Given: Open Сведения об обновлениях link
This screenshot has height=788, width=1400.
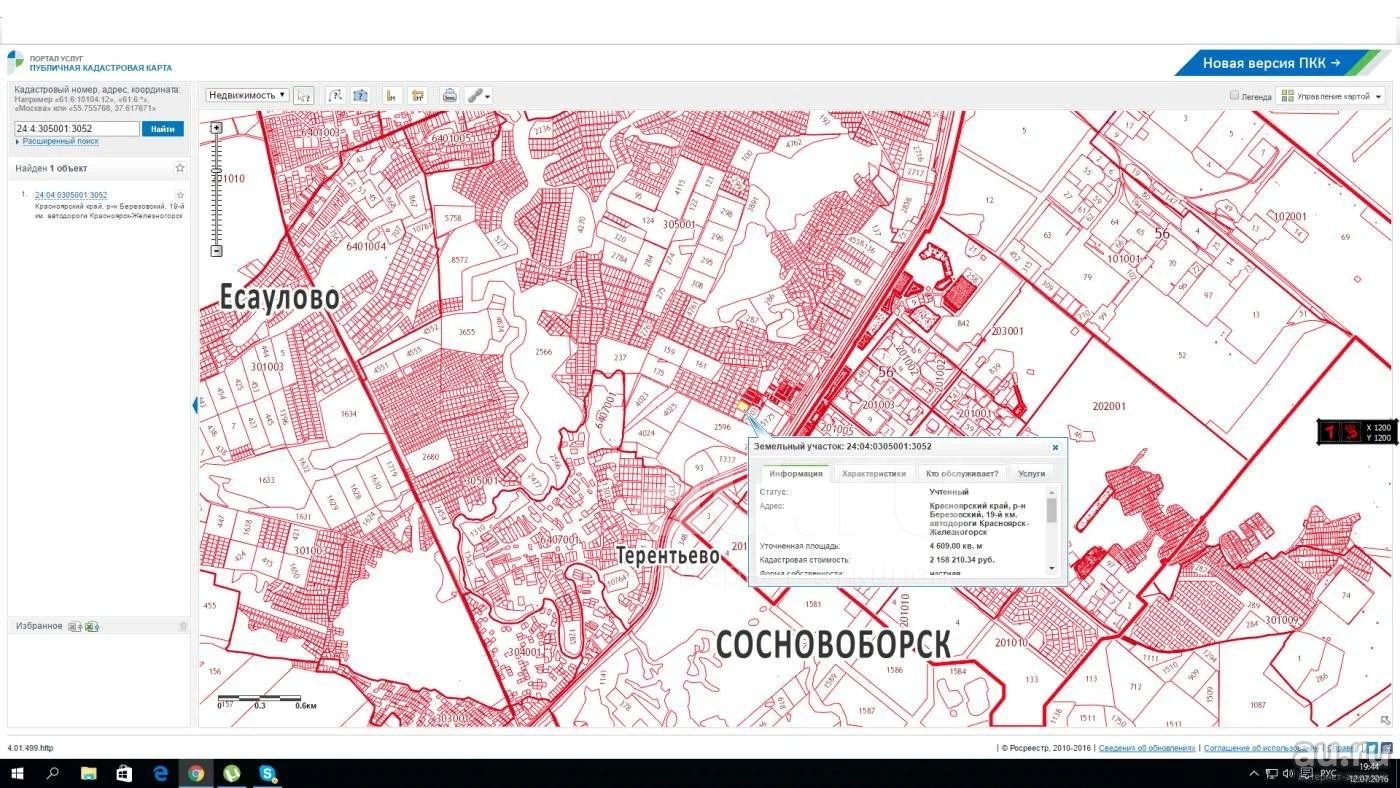Looking at the screenshot, I should (1148, 748).
